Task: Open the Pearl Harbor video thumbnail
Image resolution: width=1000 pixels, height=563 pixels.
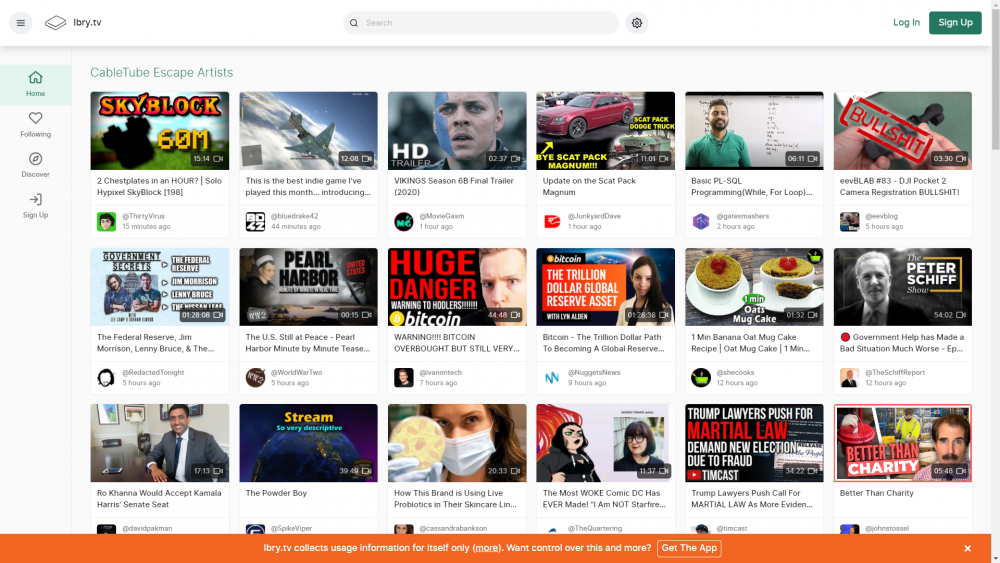Action: pos(308,287)
